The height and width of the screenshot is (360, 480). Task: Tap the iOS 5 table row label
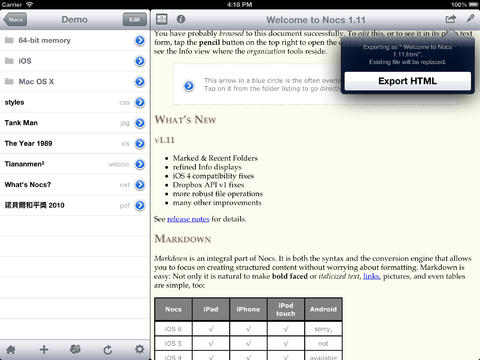[x=173, y=343]
